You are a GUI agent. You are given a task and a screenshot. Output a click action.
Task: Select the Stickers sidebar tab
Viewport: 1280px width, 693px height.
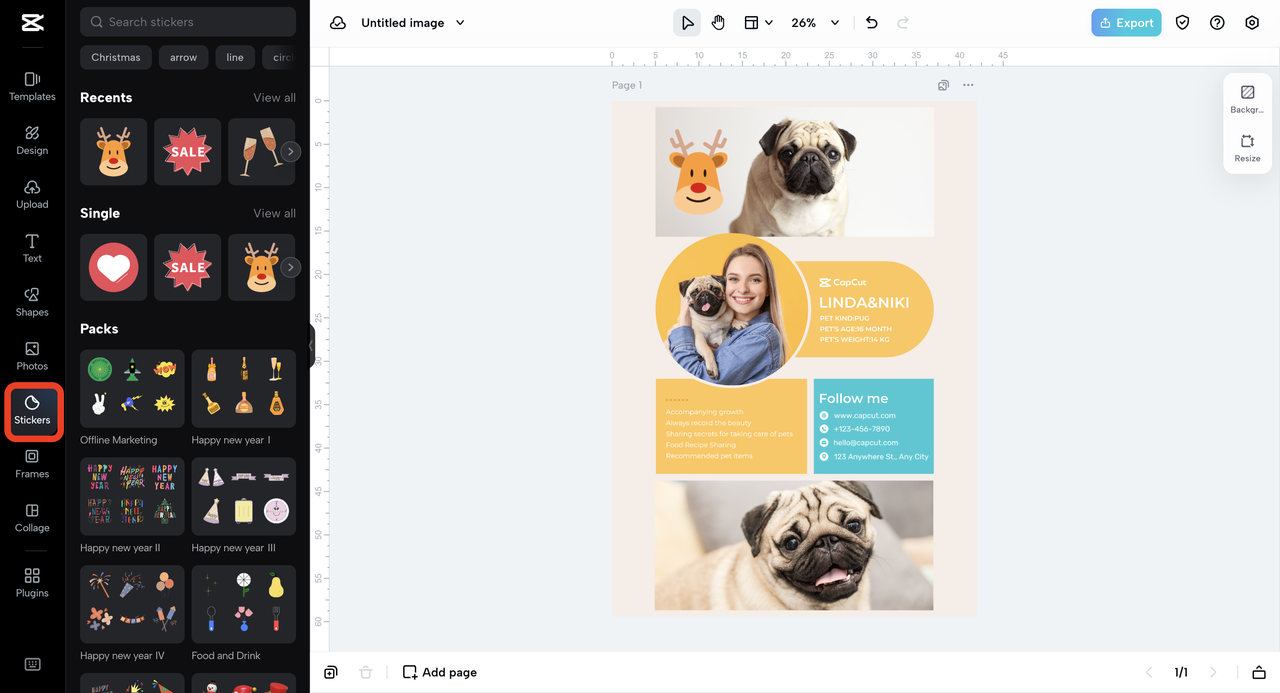point(32,410)
